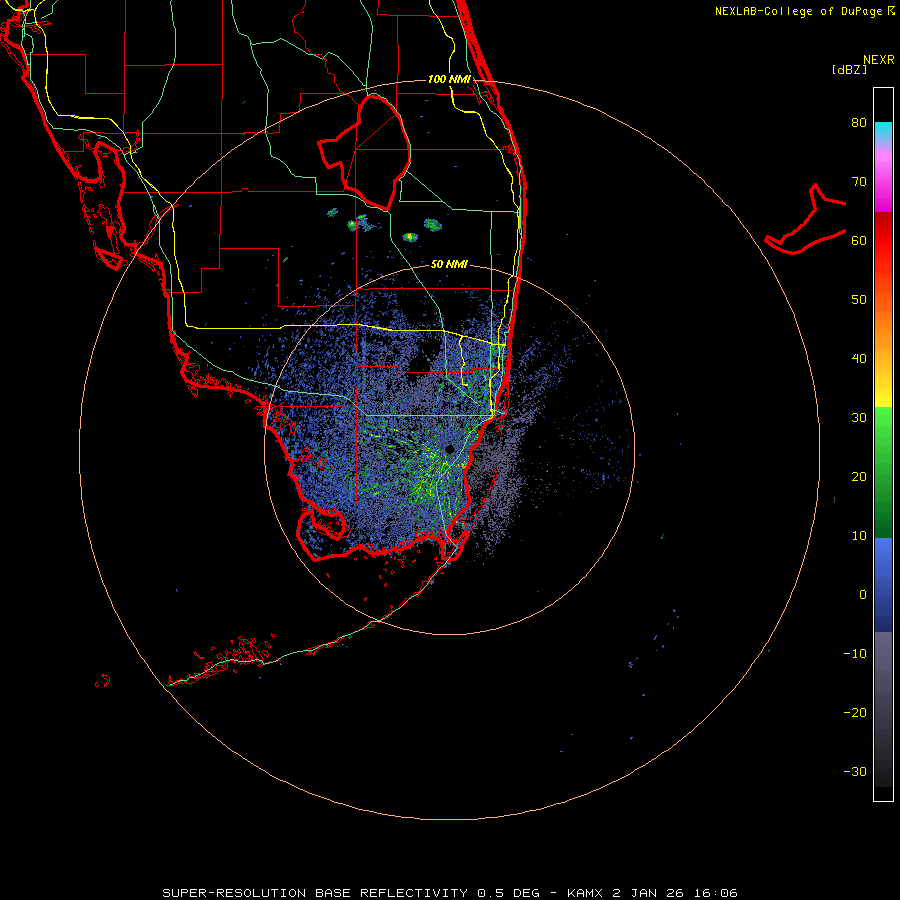The image size is (900, 900).
Task: Click the 50 NMI range ring label
Action: 449,265
